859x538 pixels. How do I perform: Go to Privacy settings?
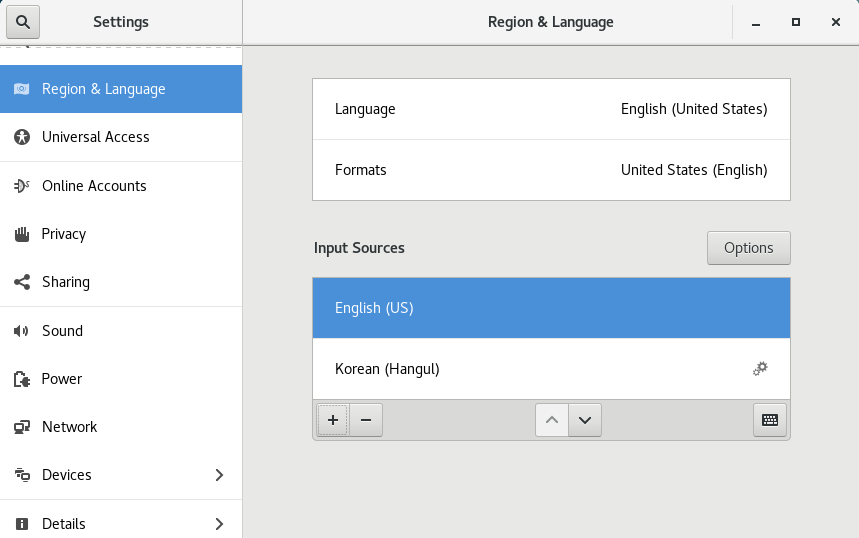(121, 234)
